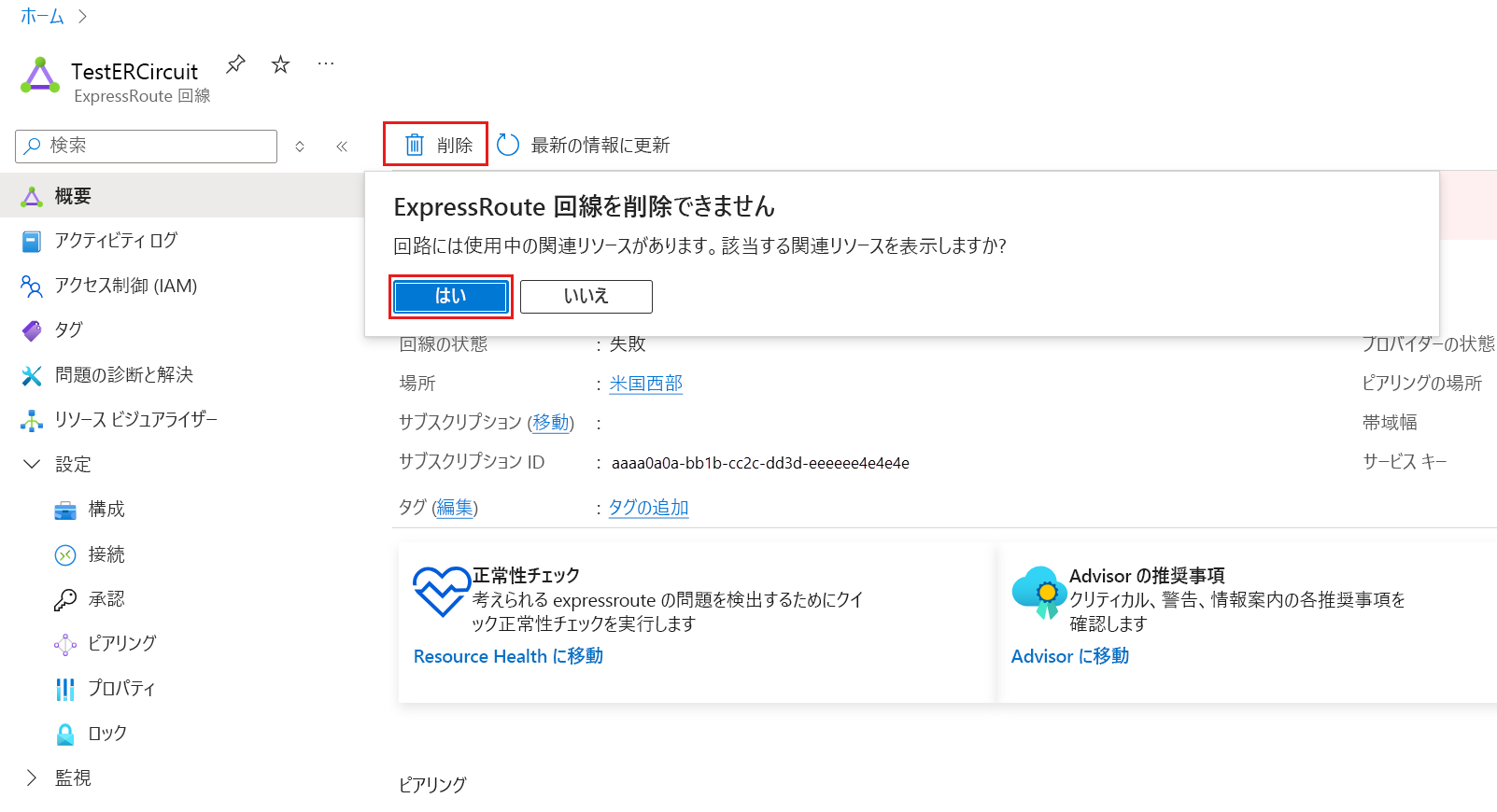This screenshot has height=812, width=1497.
Task: Click the health check heart icon
Action: pos(441,592)
